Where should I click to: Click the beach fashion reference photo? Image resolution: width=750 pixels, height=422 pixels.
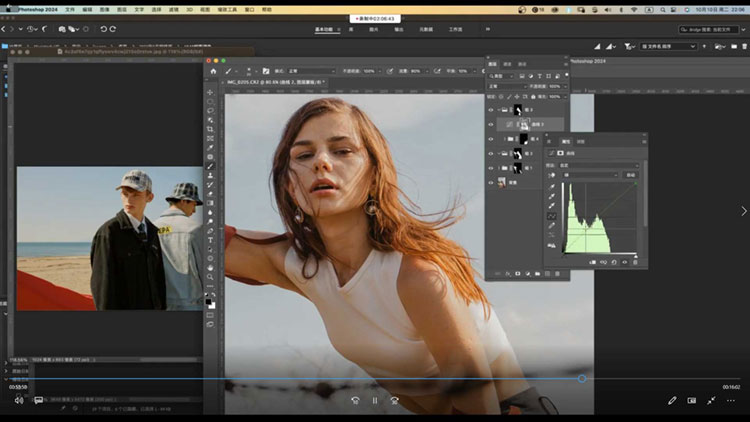[x=109, y=239]
